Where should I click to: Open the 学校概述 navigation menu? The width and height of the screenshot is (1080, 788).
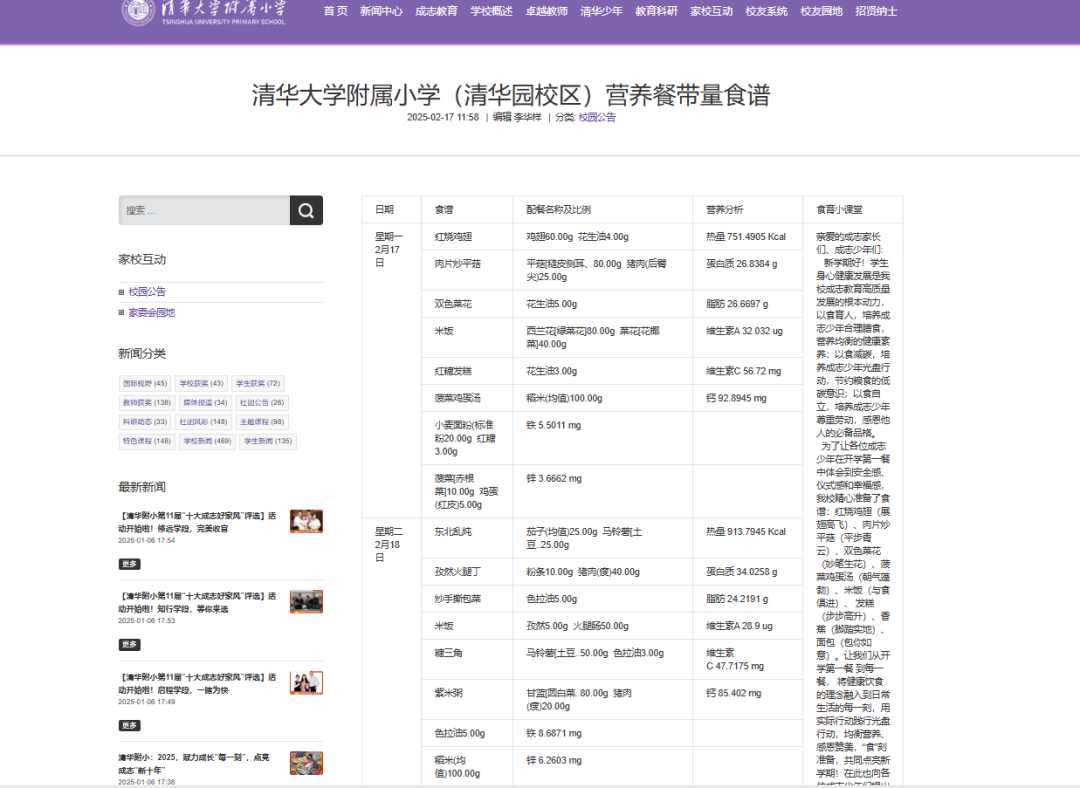point(491,11)
